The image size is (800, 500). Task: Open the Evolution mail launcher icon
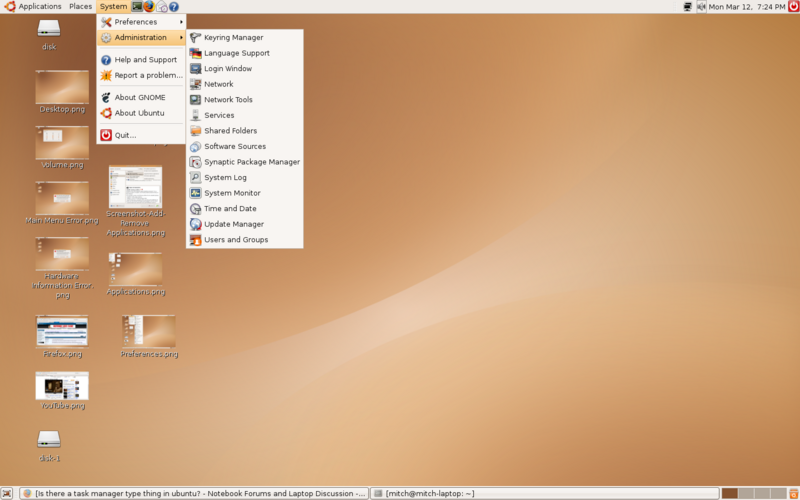coord(161,7)
